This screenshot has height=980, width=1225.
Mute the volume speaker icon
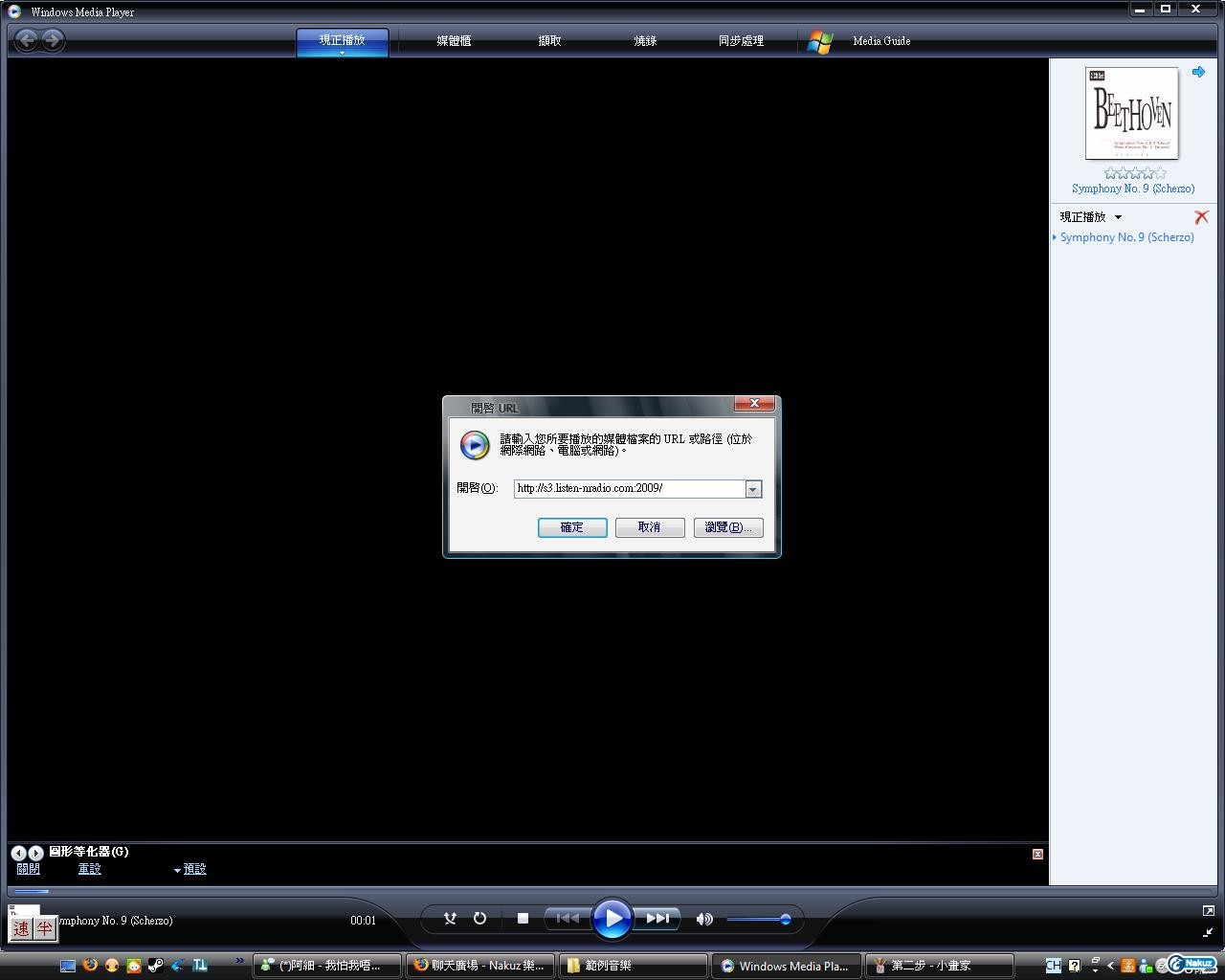tap(704, 919)
